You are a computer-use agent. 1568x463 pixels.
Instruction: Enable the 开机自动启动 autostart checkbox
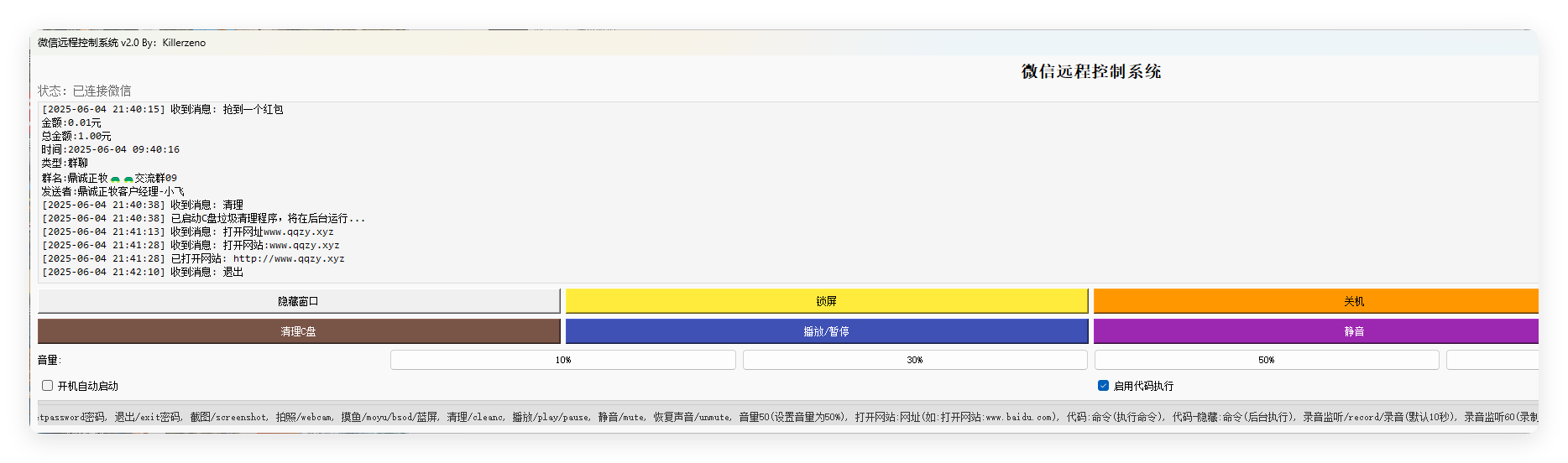pyautogui.click(x=48, y=386)
